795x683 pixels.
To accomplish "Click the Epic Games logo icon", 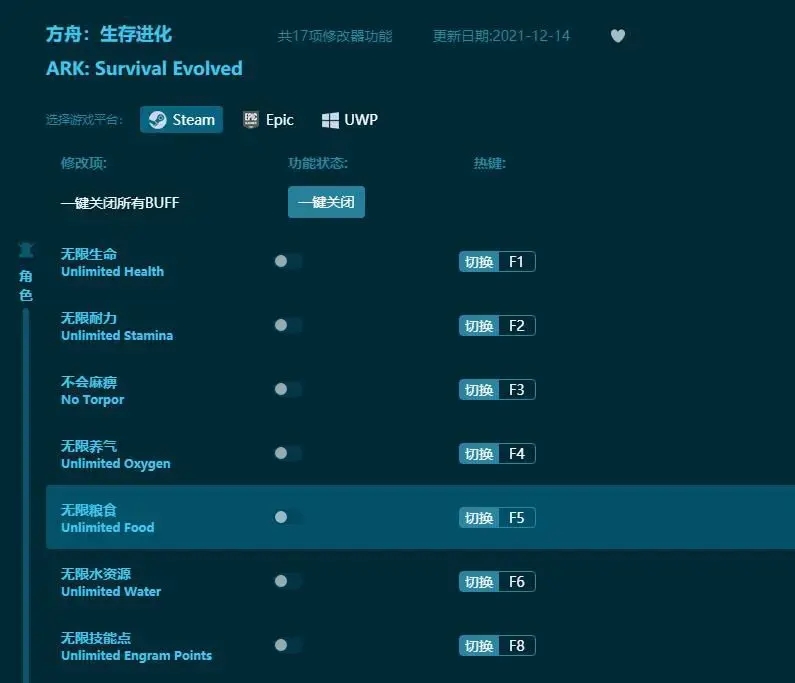I will (x=250, y=120).
